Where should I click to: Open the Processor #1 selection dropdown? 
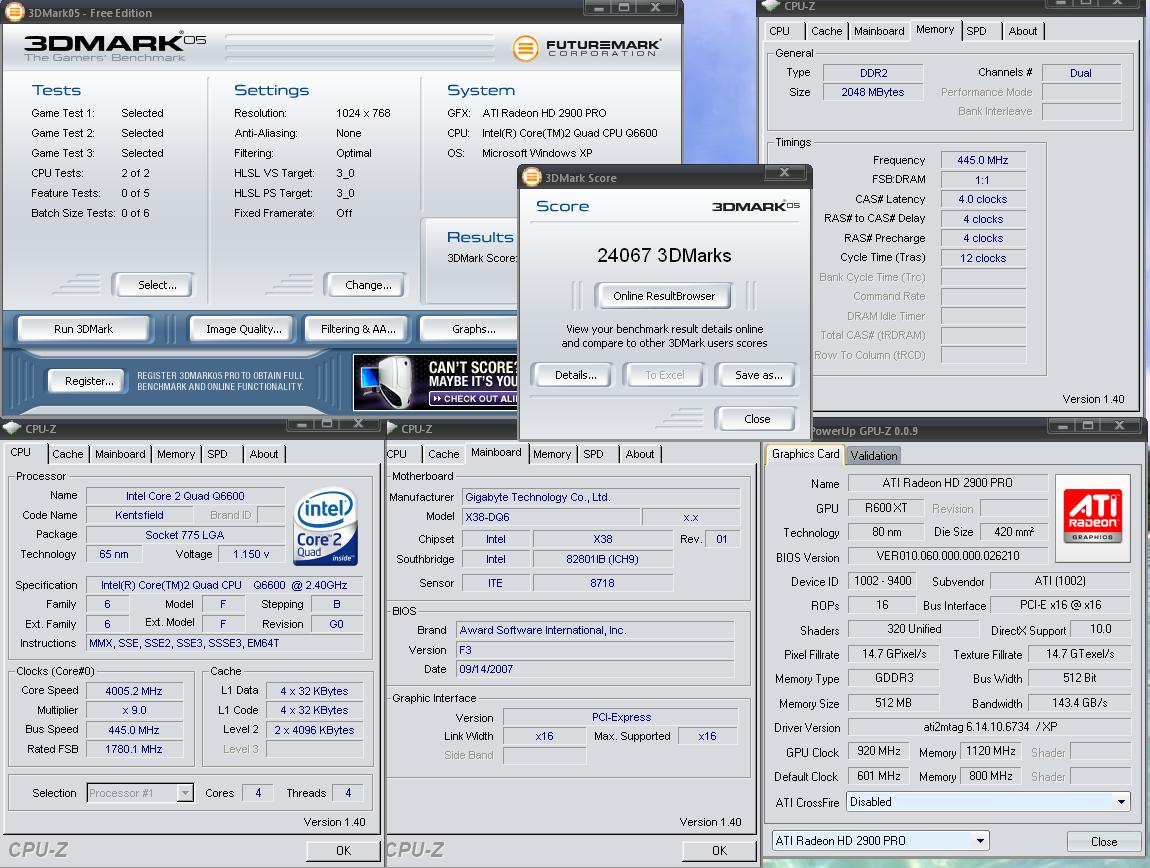[186, 793]
